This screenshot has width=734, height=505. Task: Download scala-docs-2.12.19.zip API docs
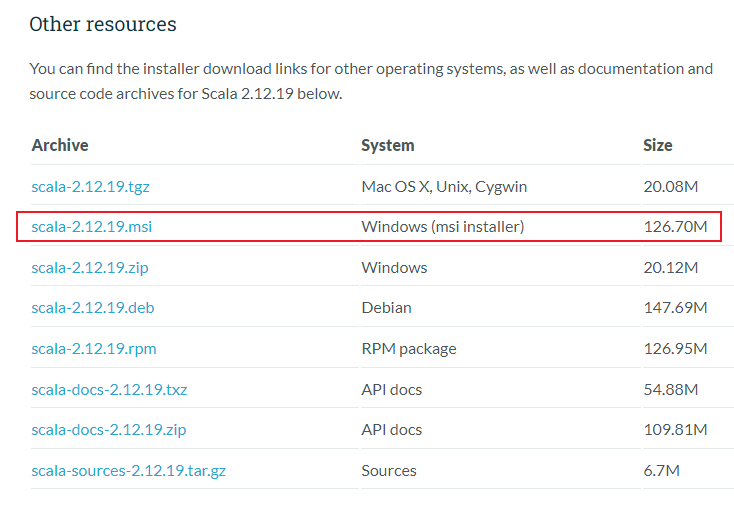109,430
